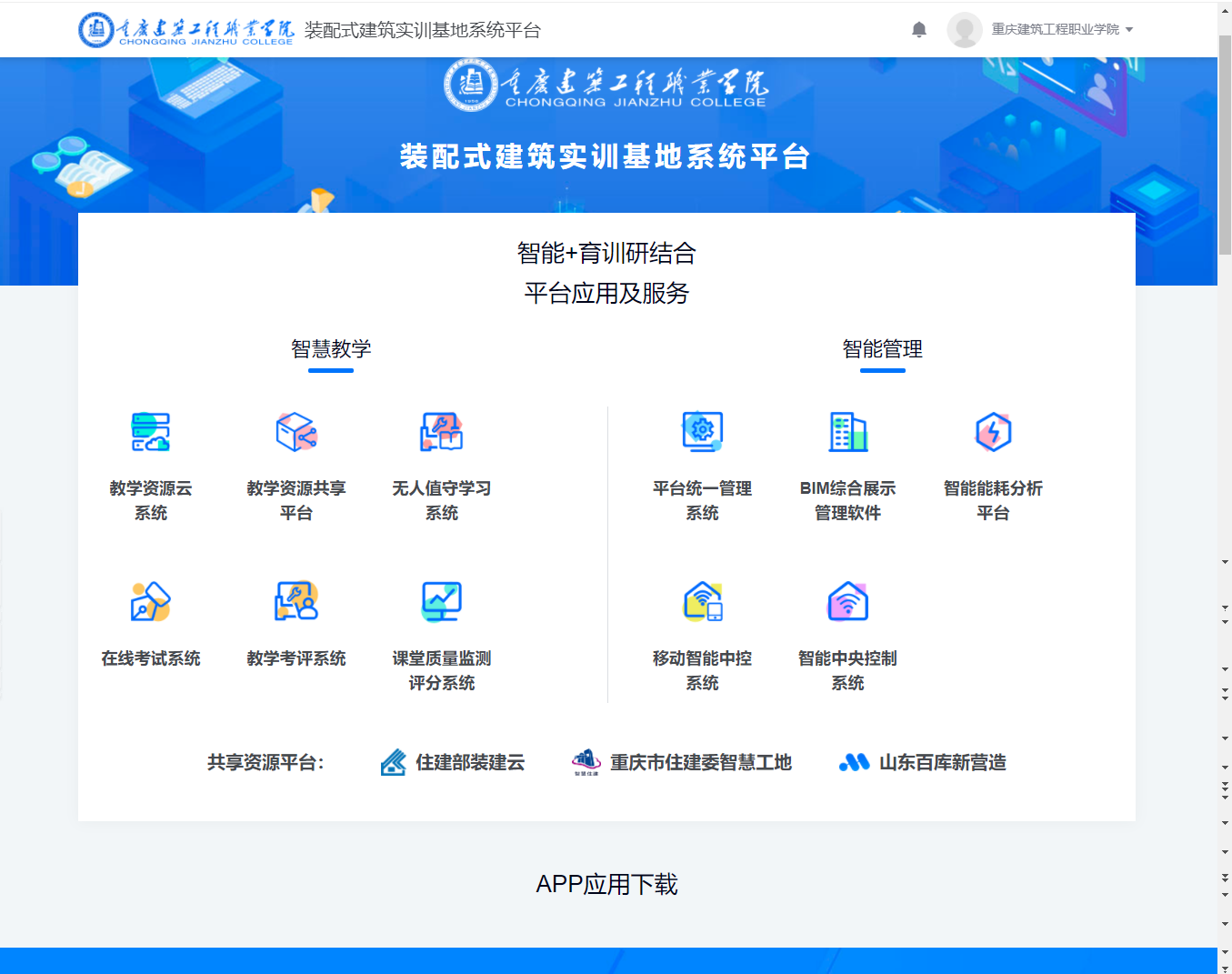Open the 山东百库新营造 link
Viewport: 1232px width, 974px height.
[923, 762]
